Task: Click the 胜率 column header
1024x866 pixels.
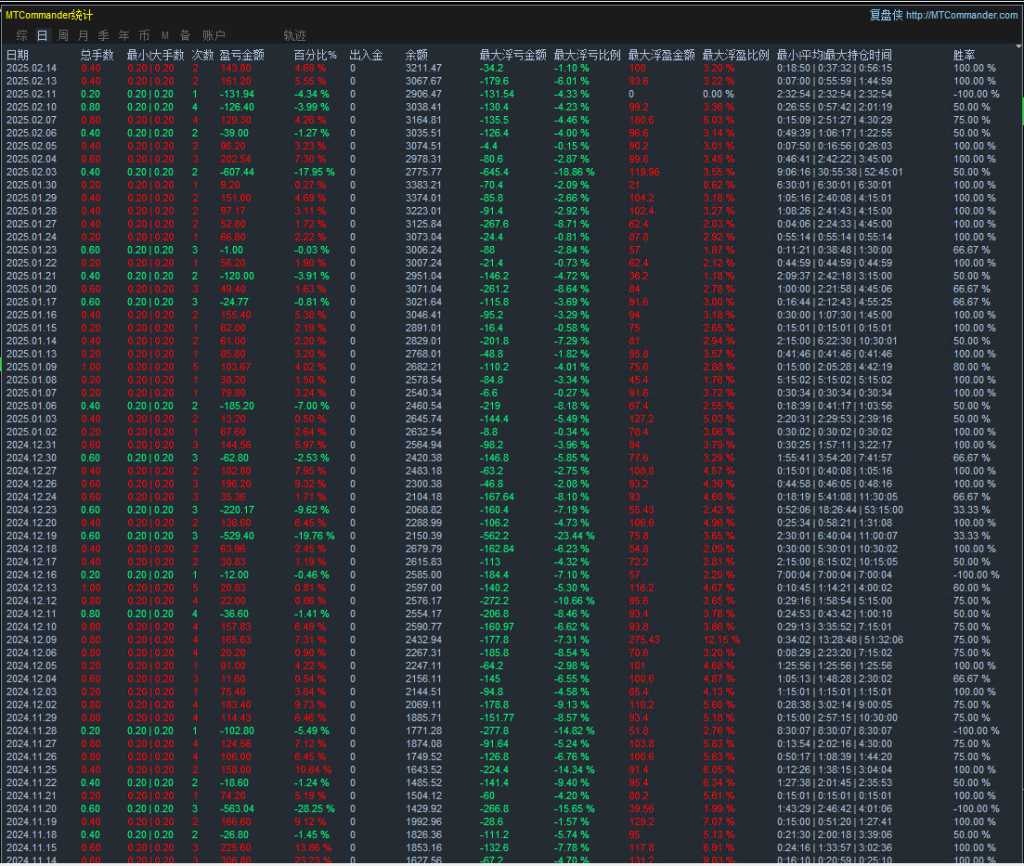Action: click(964, 54)
